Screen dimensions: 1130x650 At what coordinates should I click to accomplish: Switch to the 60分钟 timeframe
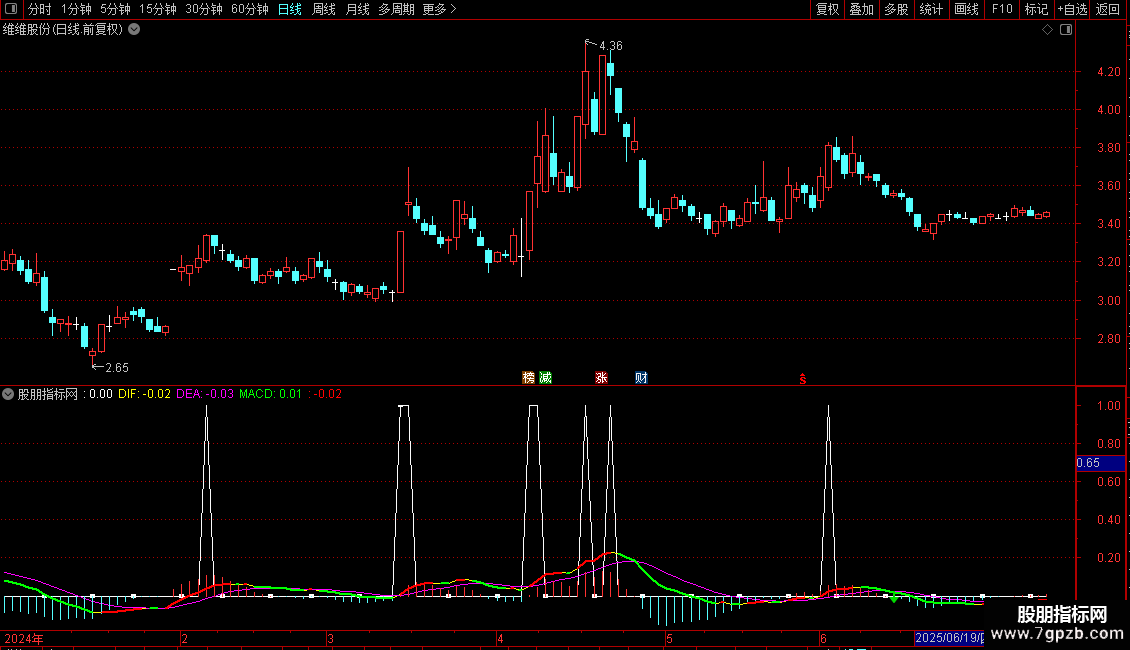(250, 9)
